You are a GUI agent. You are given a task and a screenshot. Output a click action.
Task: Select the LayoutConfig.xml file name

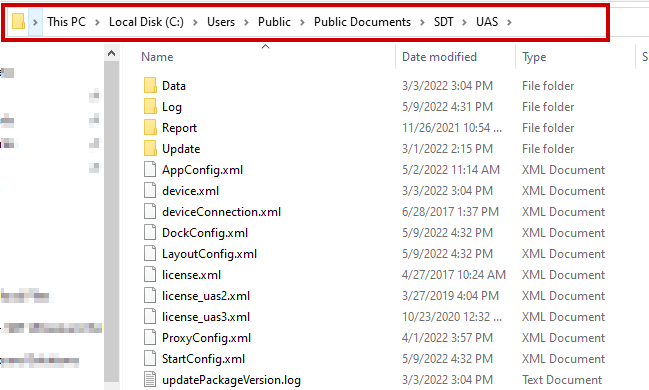click(x=209, y=254)
